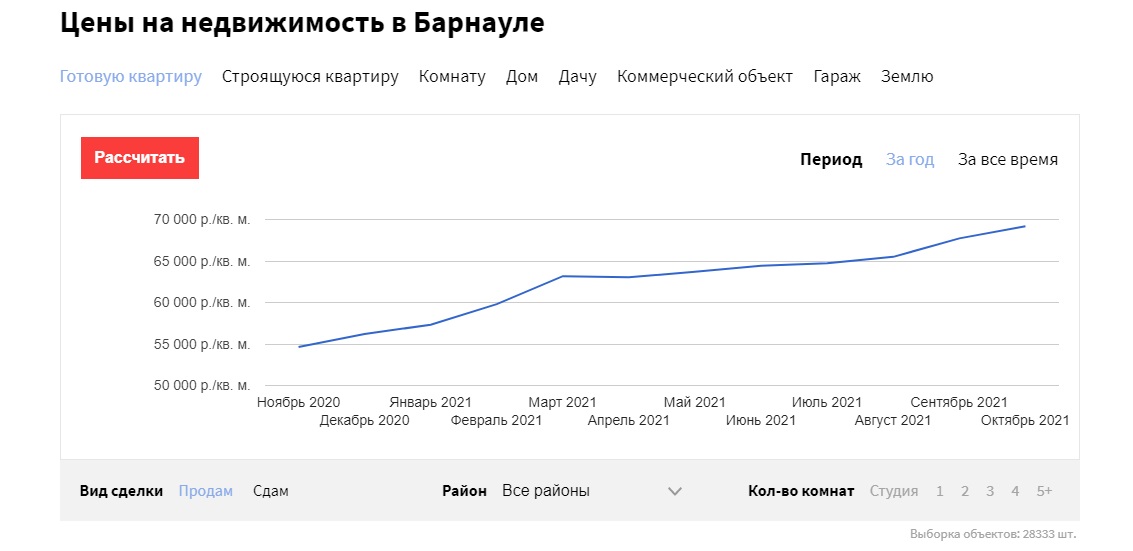Click the Октябрь 2021 axis label

tap(1025, 420)
